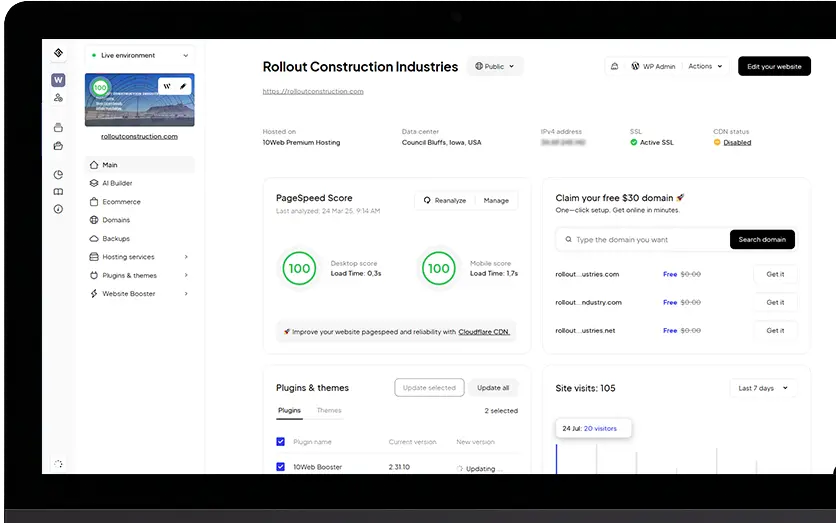Image resolution: width=836 pixels, height=523 pixels.
Task: Click Disabled CDN status link
Action: coord(737,142)
